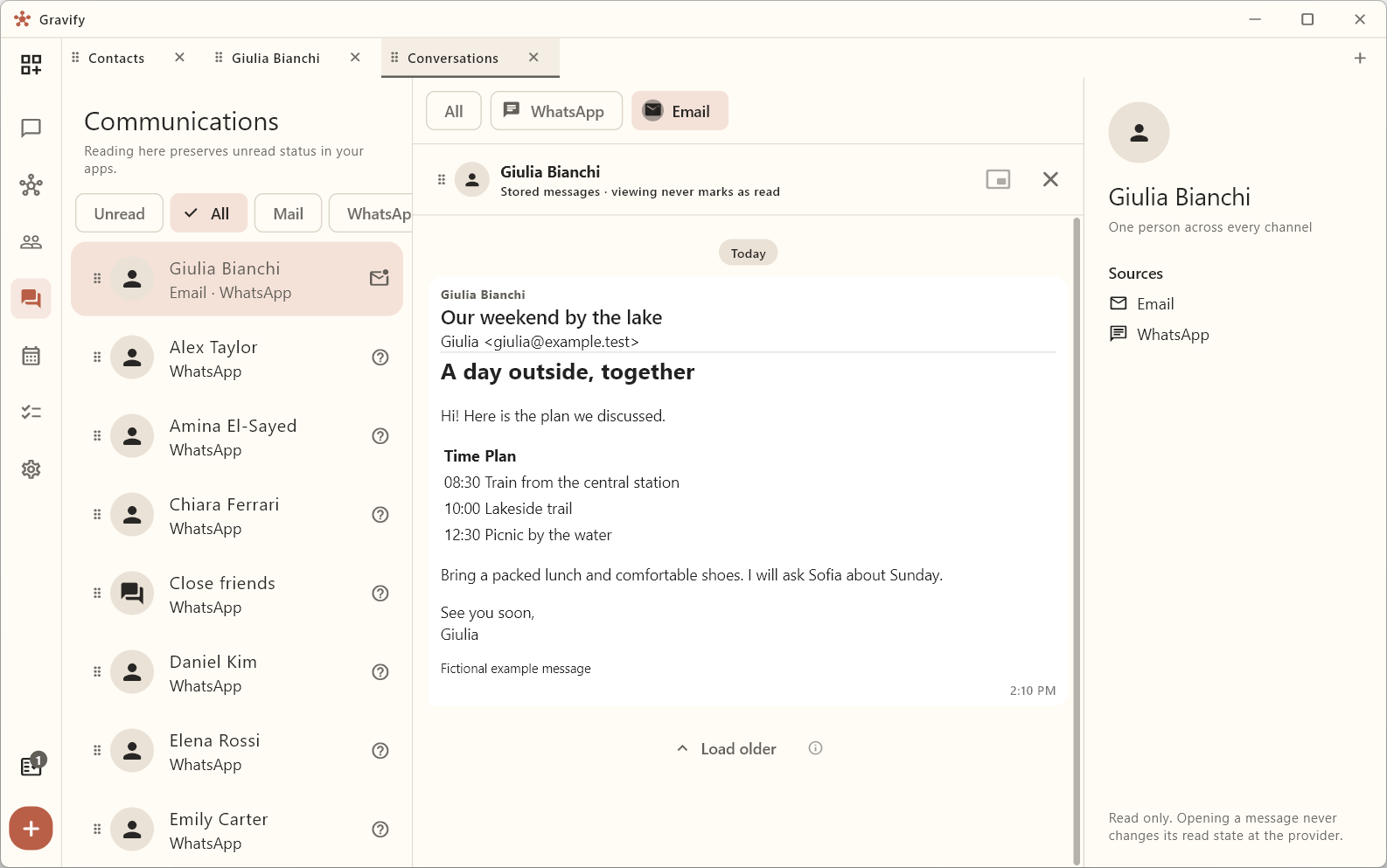
Task: Open the contacts people icon in the sidebar
Action: pos(31,242)
